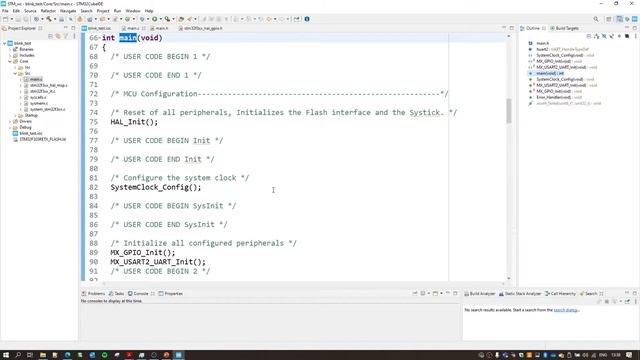The width and height of the screenshot is (640, 360).
Task: Click Collapse All in Project Explorer
Action: [51, 36]
